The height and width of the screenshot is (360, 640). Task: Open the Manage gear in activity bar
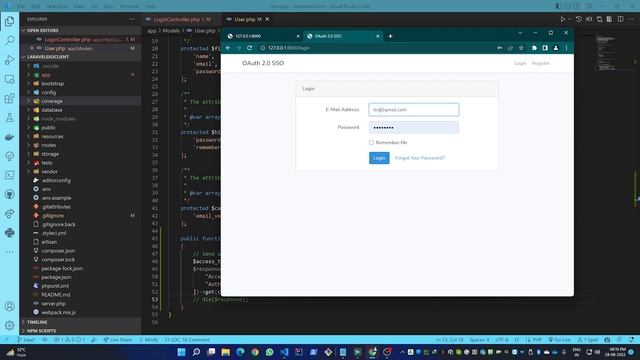[x=9, y=325]
